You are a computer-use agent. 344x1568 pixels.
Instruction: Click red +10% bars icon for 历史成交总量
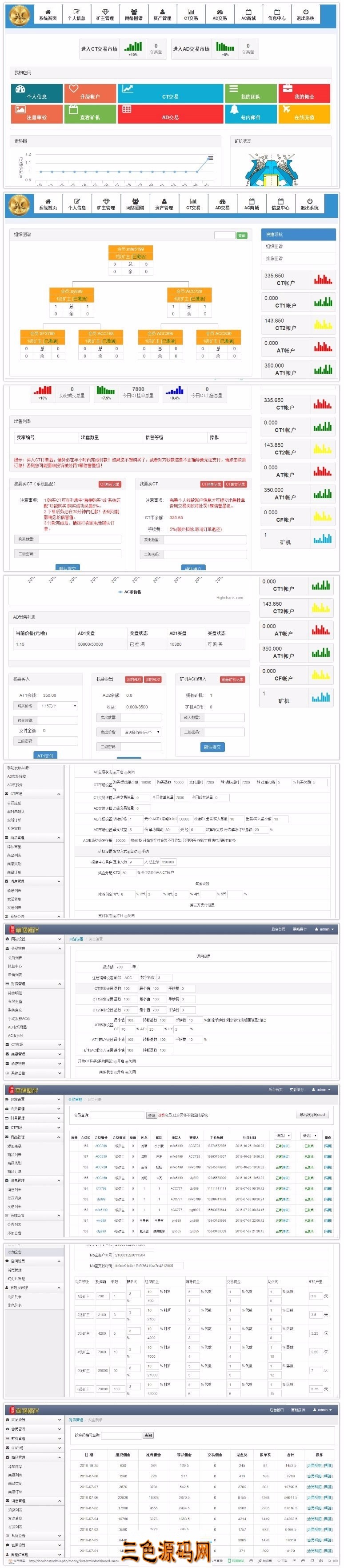(43, 391)
